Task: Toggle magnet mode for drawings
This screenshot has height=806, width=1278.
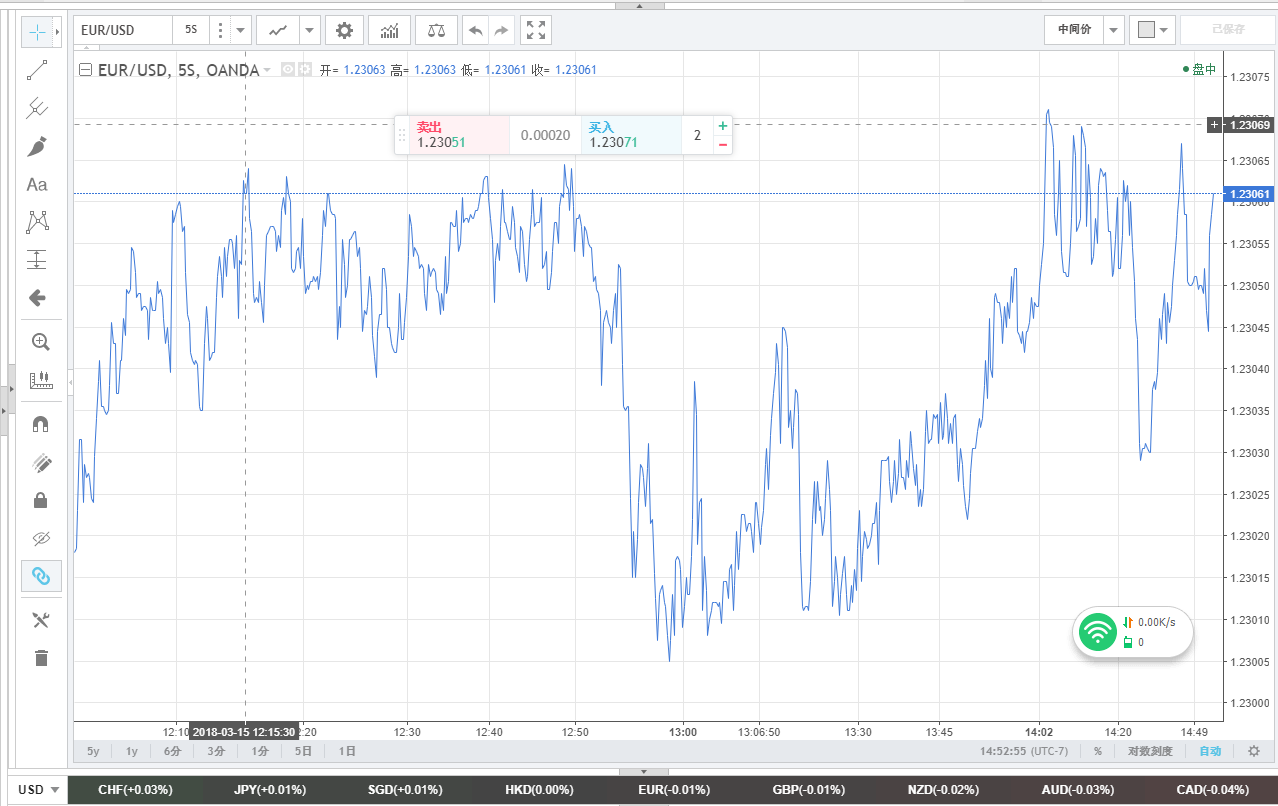Action: (x=41, y=424)
